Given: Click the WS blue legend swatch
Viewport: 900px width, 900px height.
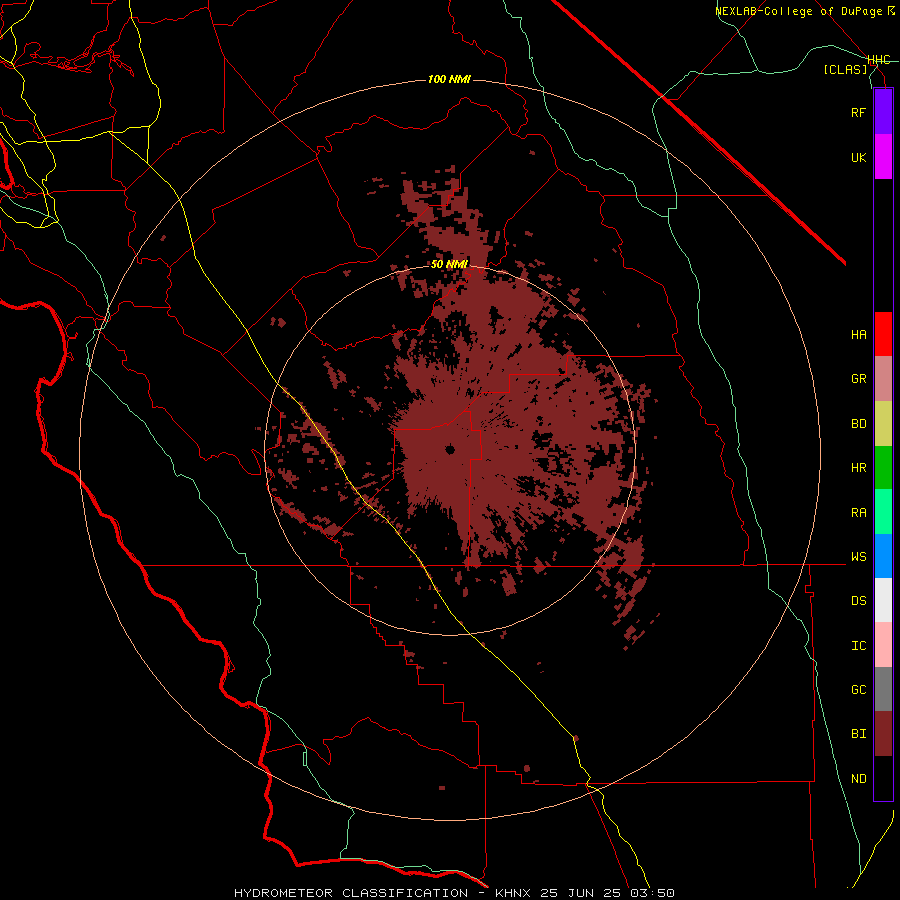Looking at the screenshot, I should [883, 556].
